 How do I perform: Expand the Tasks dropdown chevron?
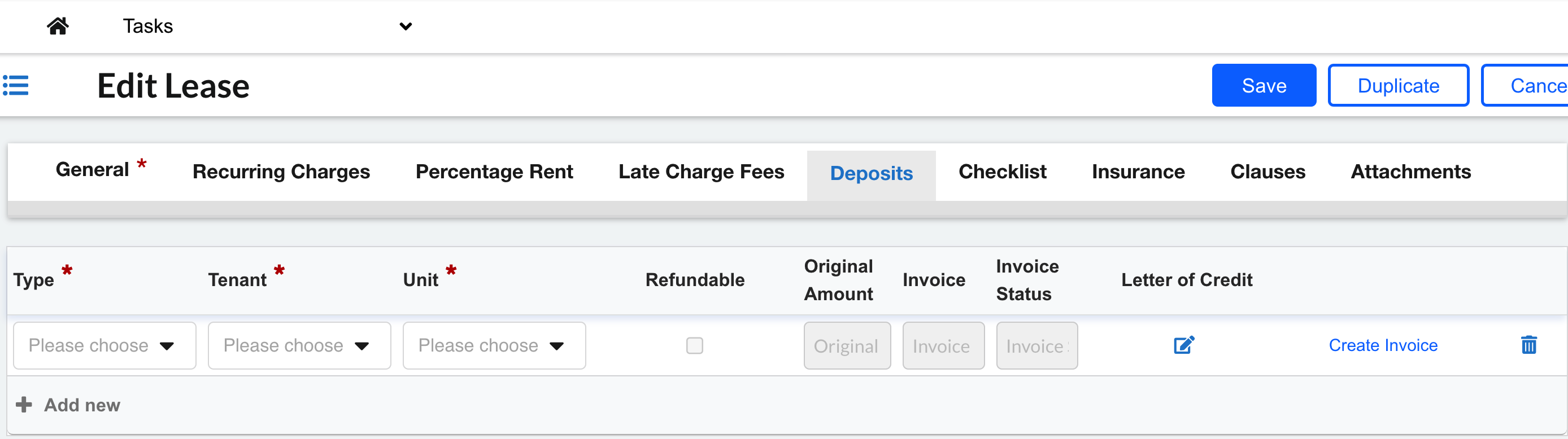406,26
